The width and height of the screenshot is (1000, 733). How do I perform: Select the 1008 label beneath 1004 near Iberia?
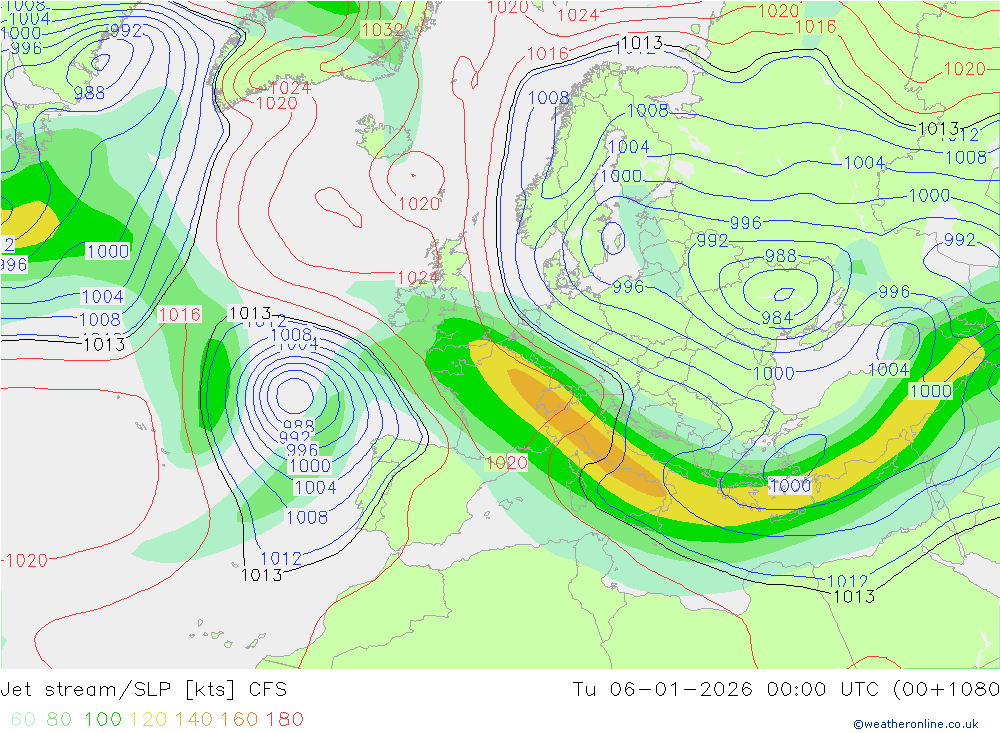click(307, 517)
